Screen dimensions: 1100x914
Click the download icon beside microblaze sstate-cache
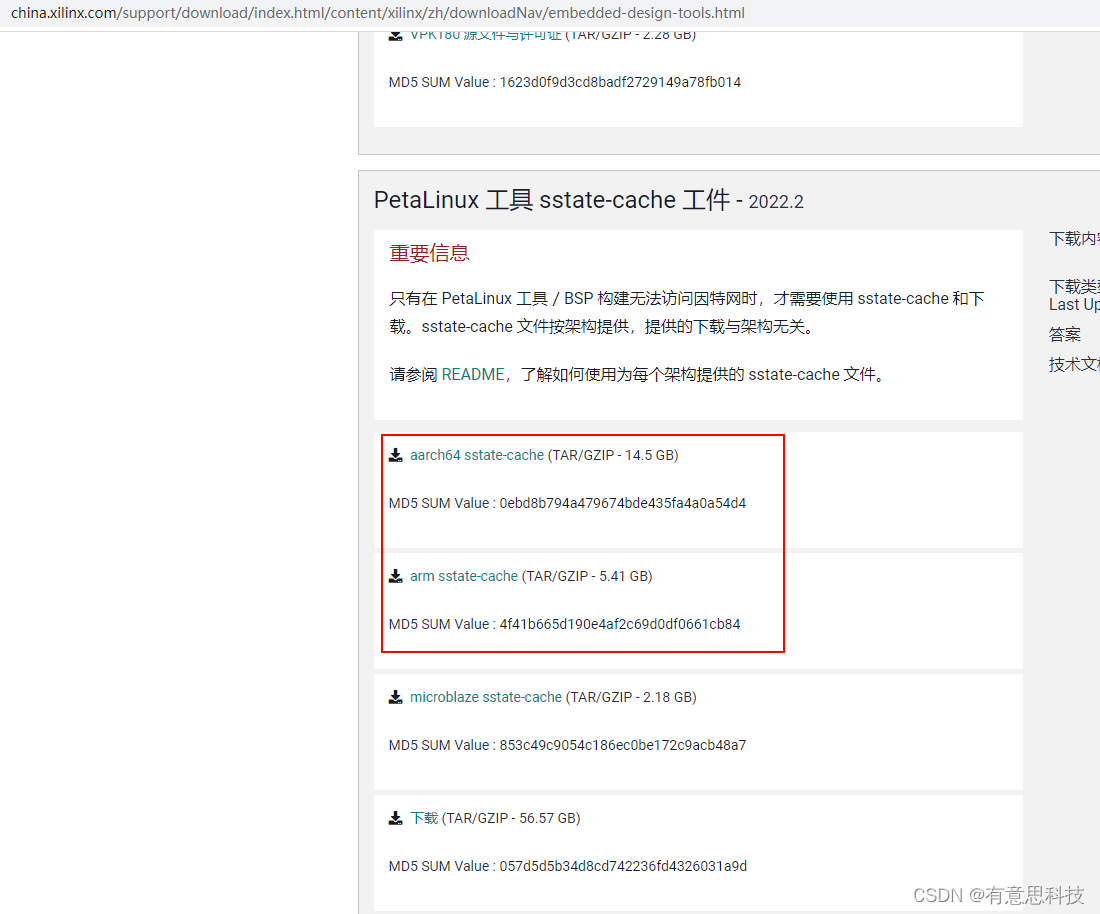point(395,697)
